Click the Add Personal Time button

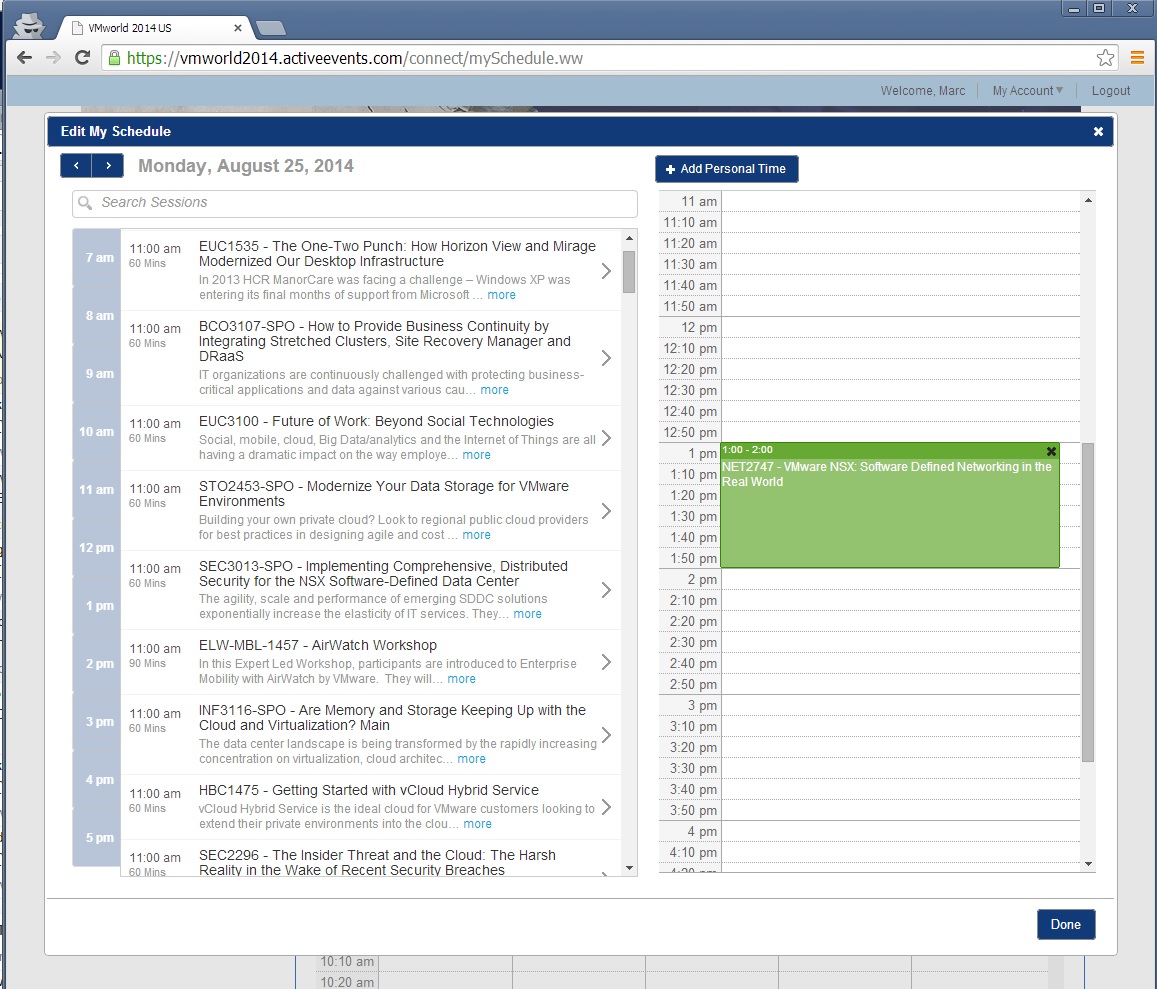tap(727, 169)
